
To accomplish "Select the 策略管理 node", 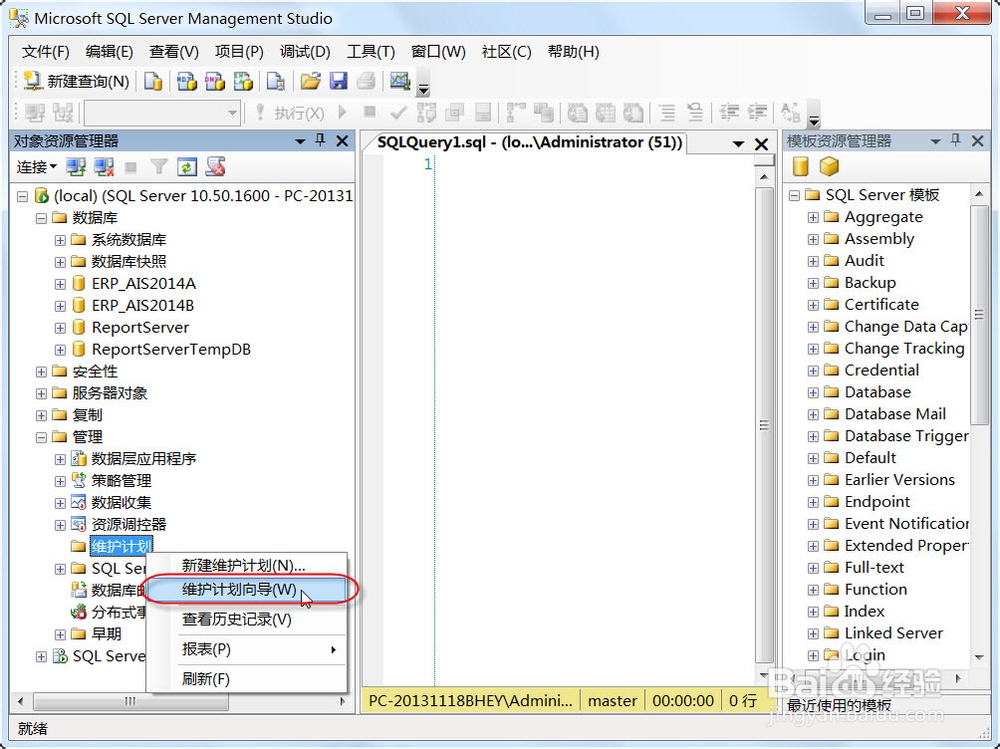I will [x=121, y=481].
